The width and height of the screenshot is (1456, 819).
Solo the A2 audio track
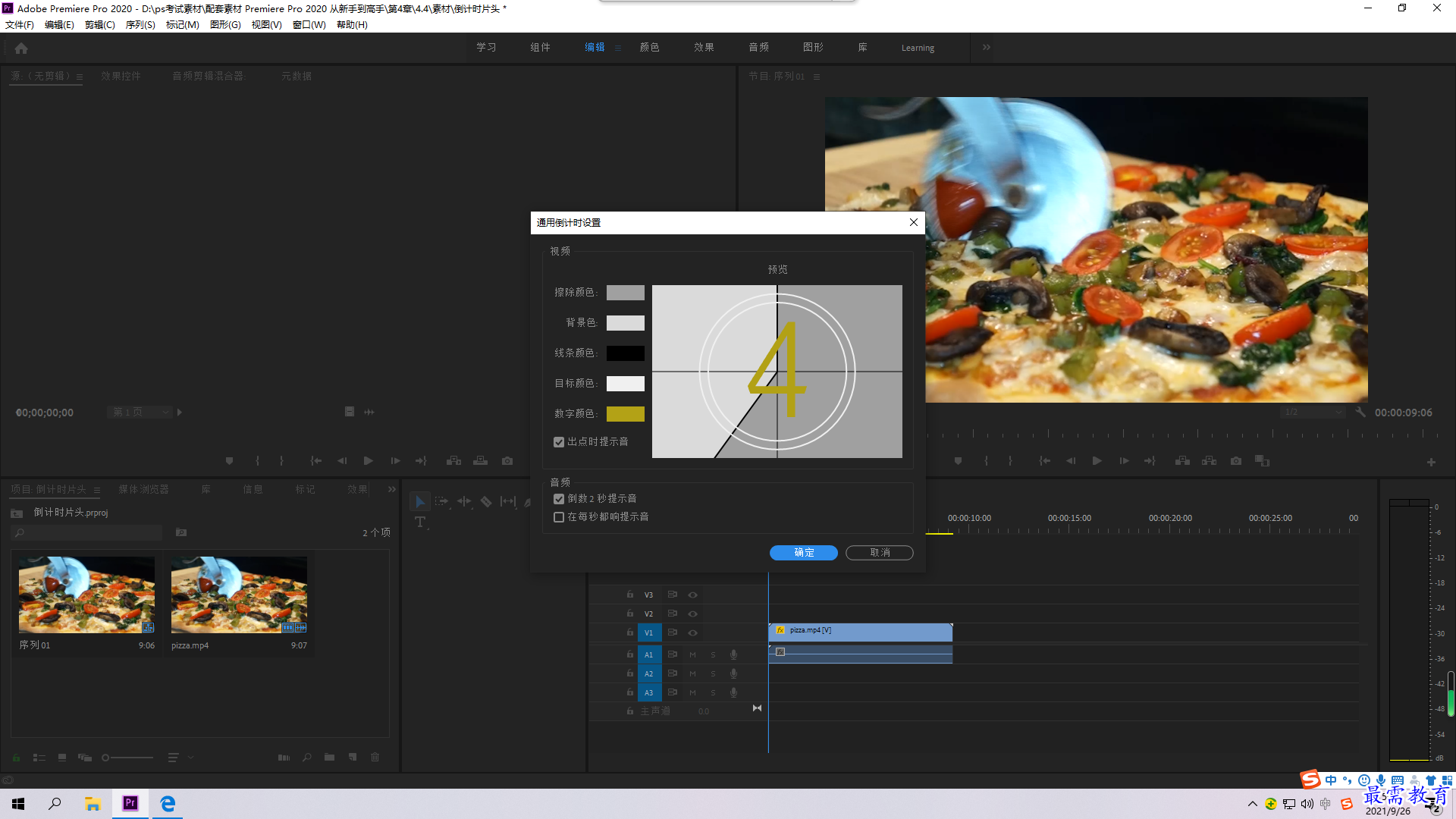713,673
